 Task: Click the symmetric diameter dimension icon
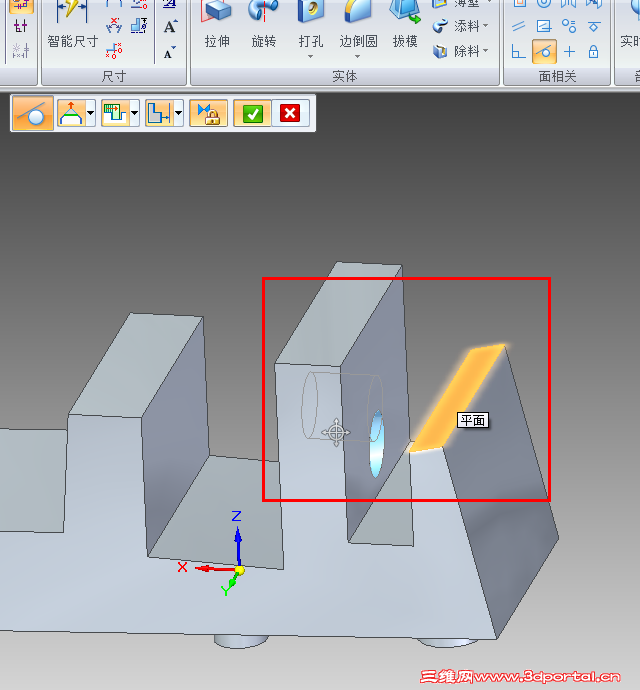[139, 26]
